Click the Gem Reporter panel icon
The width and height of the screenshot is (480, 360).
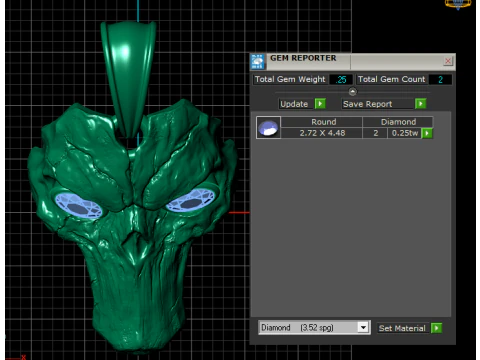(x=257, y=62)
